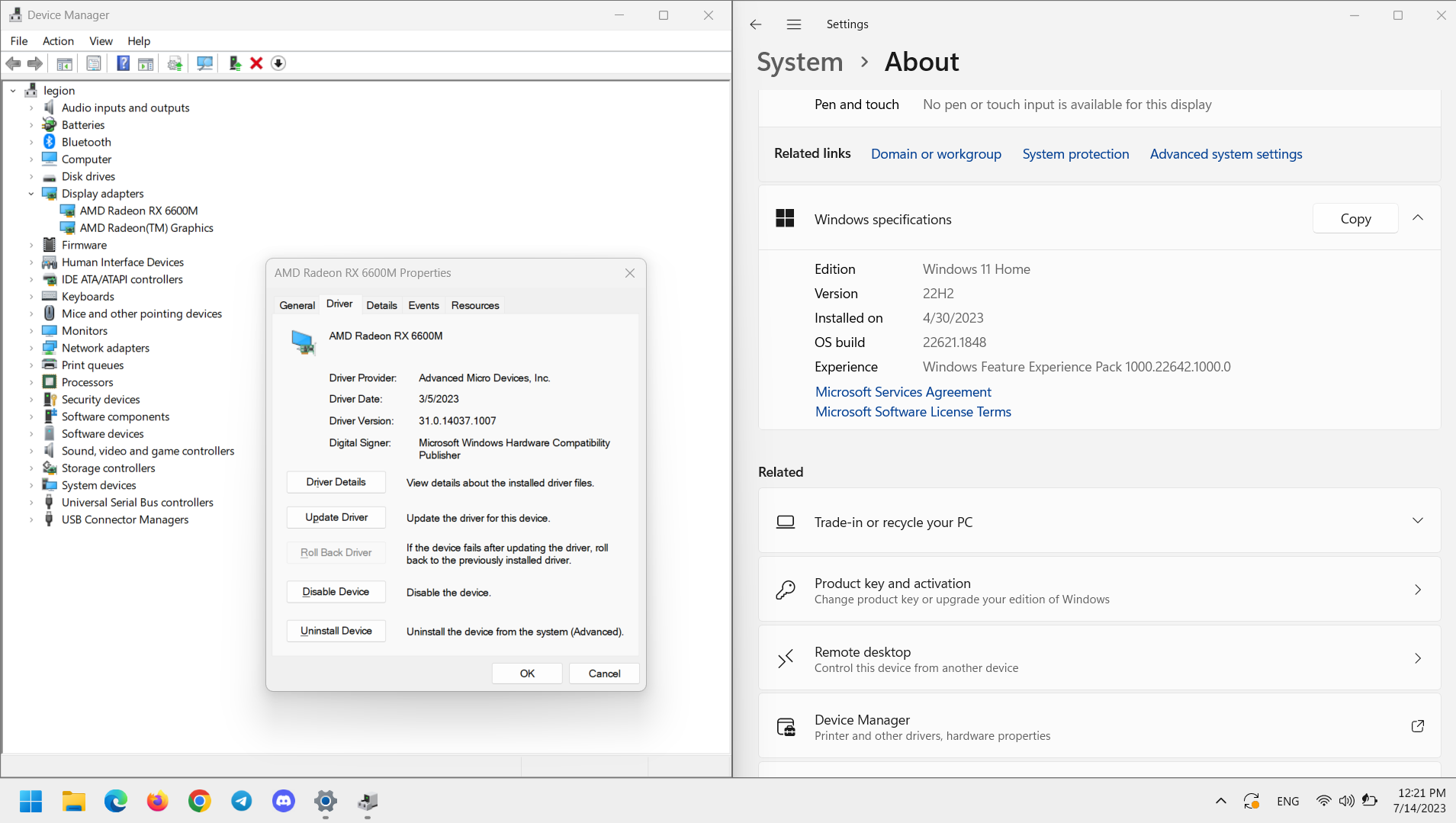Open the File menu in Device Manager
Viewport: 1456px width, 823px height.
tap(19, 41)
